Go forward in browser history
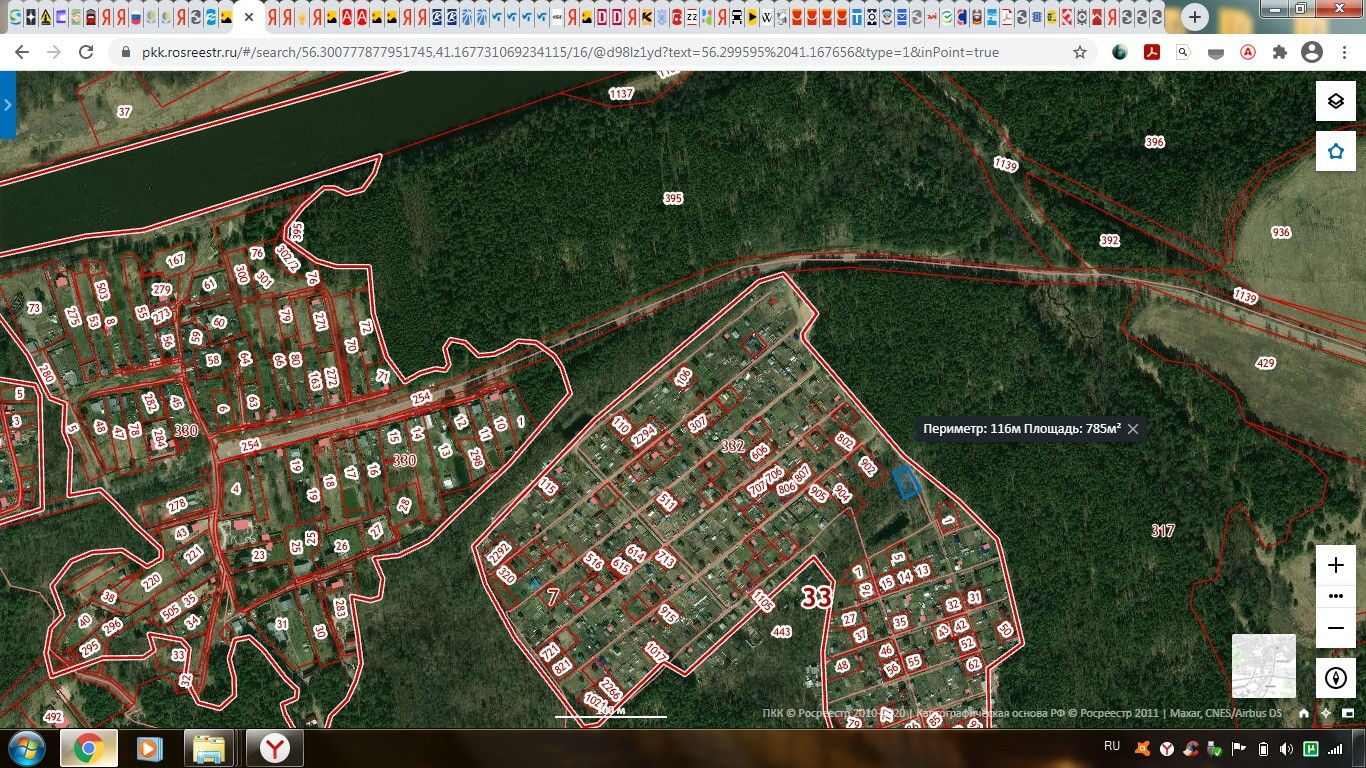This screenshot has height=768, width=1366. pyautogui.click(x=54, y=52)
